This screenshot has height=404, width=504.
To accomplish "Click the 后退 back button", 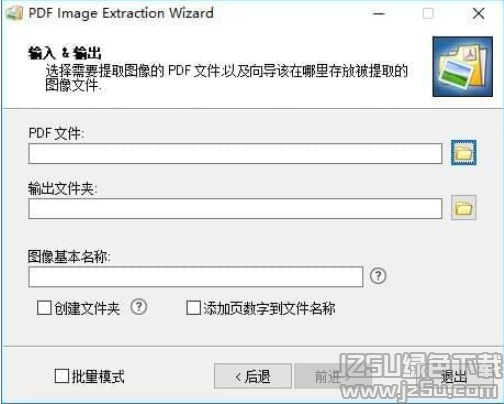I will pos(253,376).
